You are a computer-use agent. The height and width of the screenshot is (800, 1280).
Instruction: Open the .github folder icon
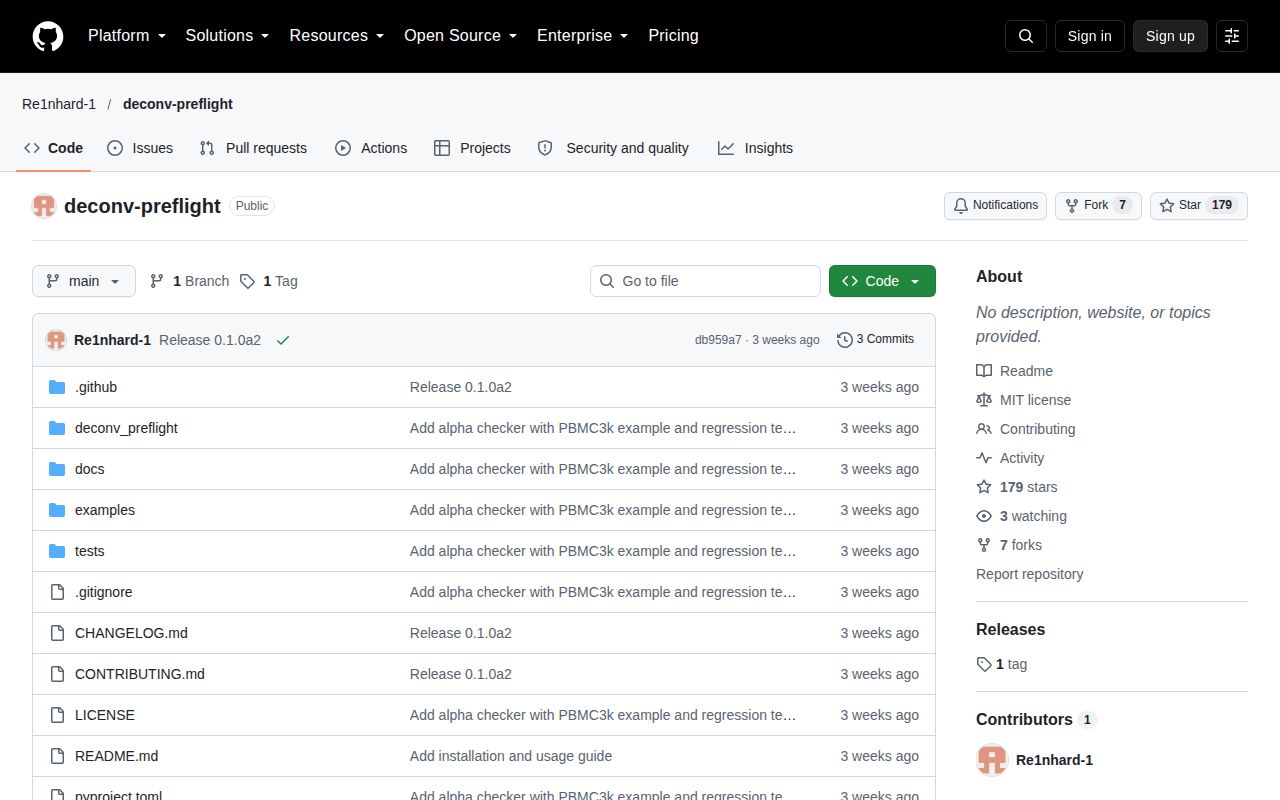(57, 387)
